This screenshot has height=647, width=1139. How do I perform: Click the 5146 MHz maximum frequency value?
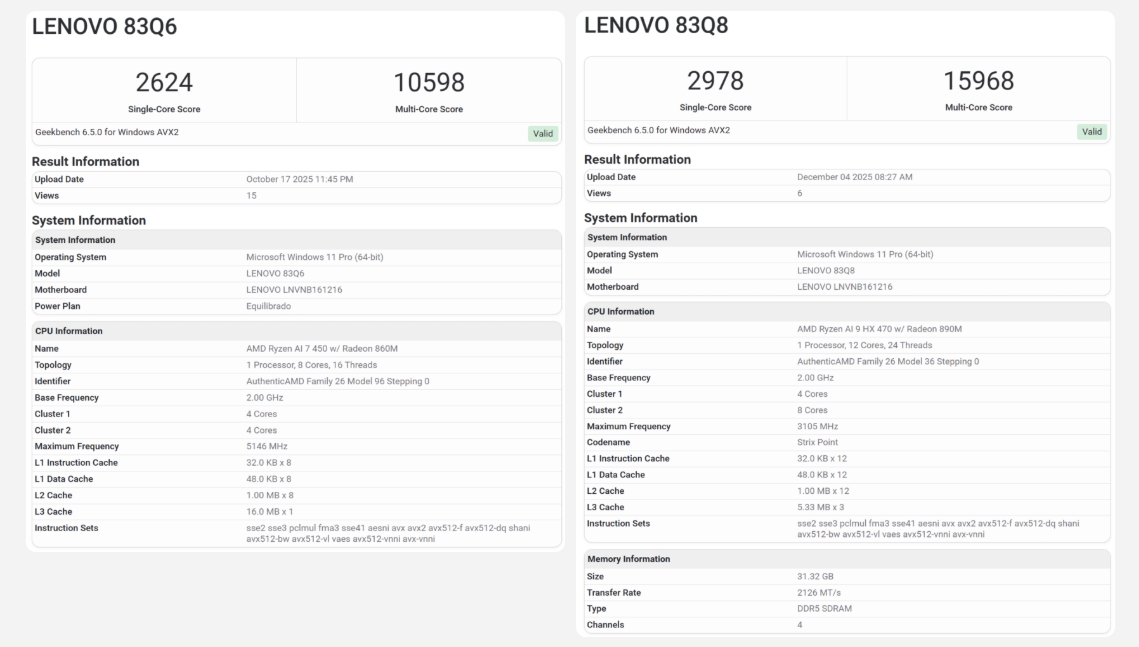266,446
